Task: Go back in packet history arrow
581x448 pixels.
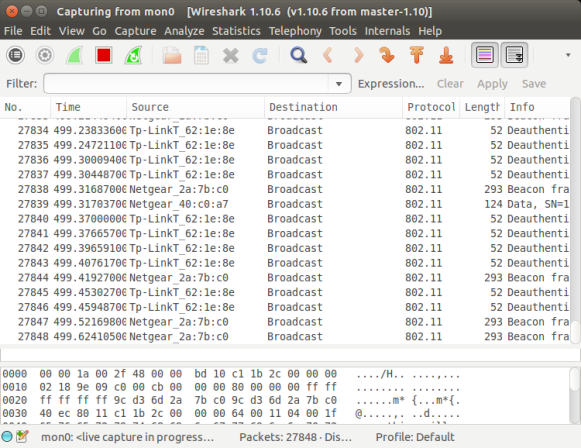Action: pyautogui.click(x=328, y=55)
